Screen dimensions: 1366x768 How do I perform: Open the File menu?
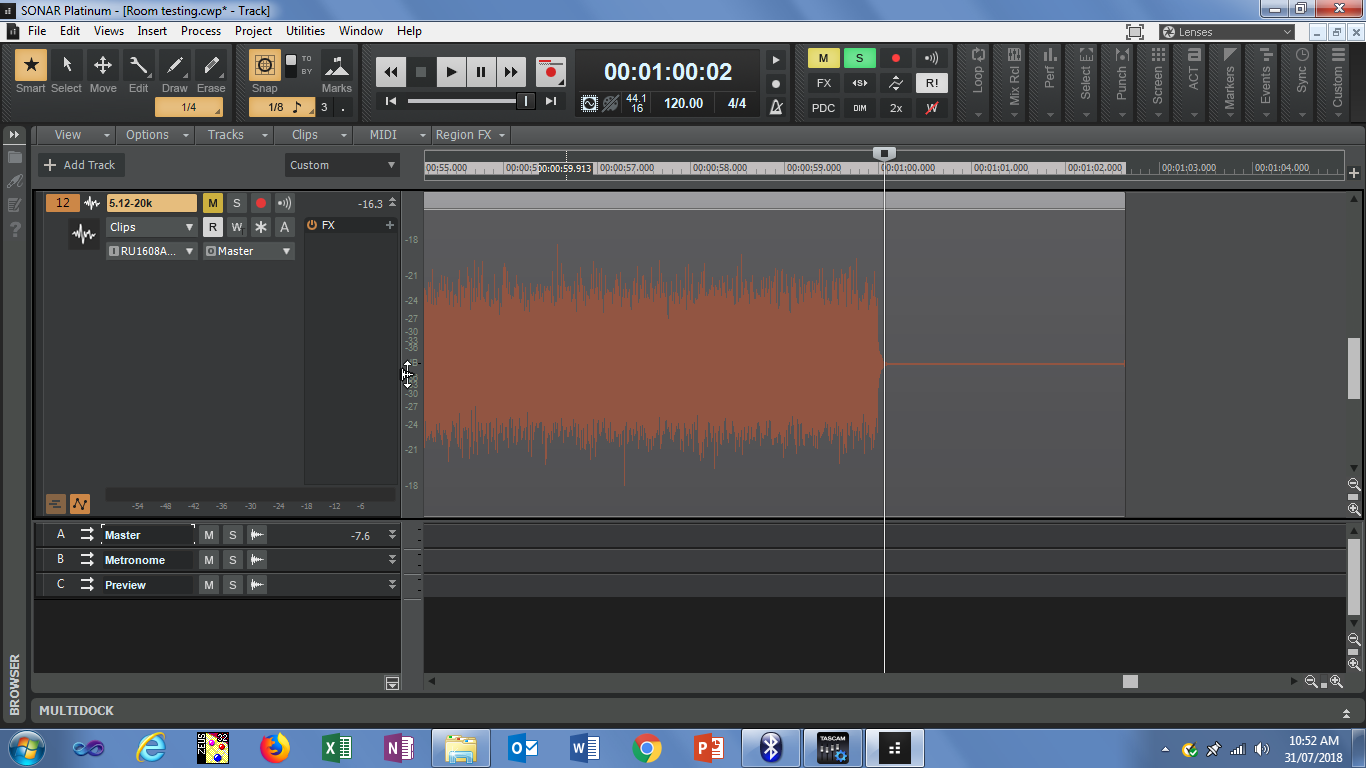[x=37, y=31]
